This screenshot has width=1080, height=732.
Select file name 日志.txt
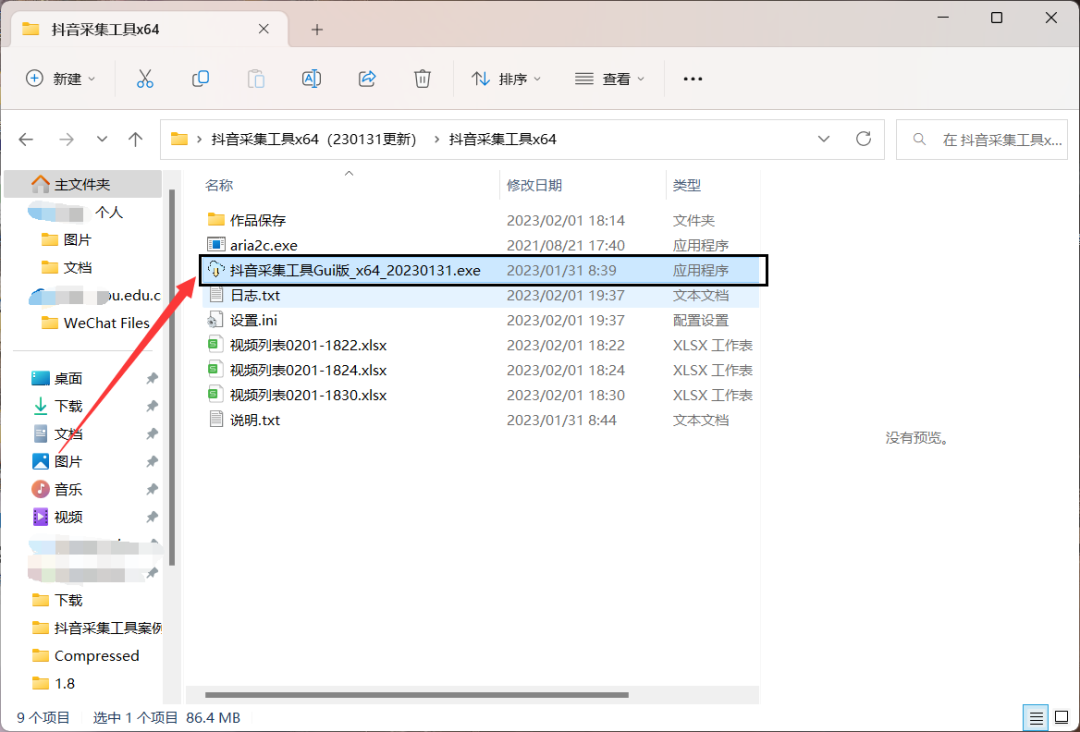pos(255,295)
